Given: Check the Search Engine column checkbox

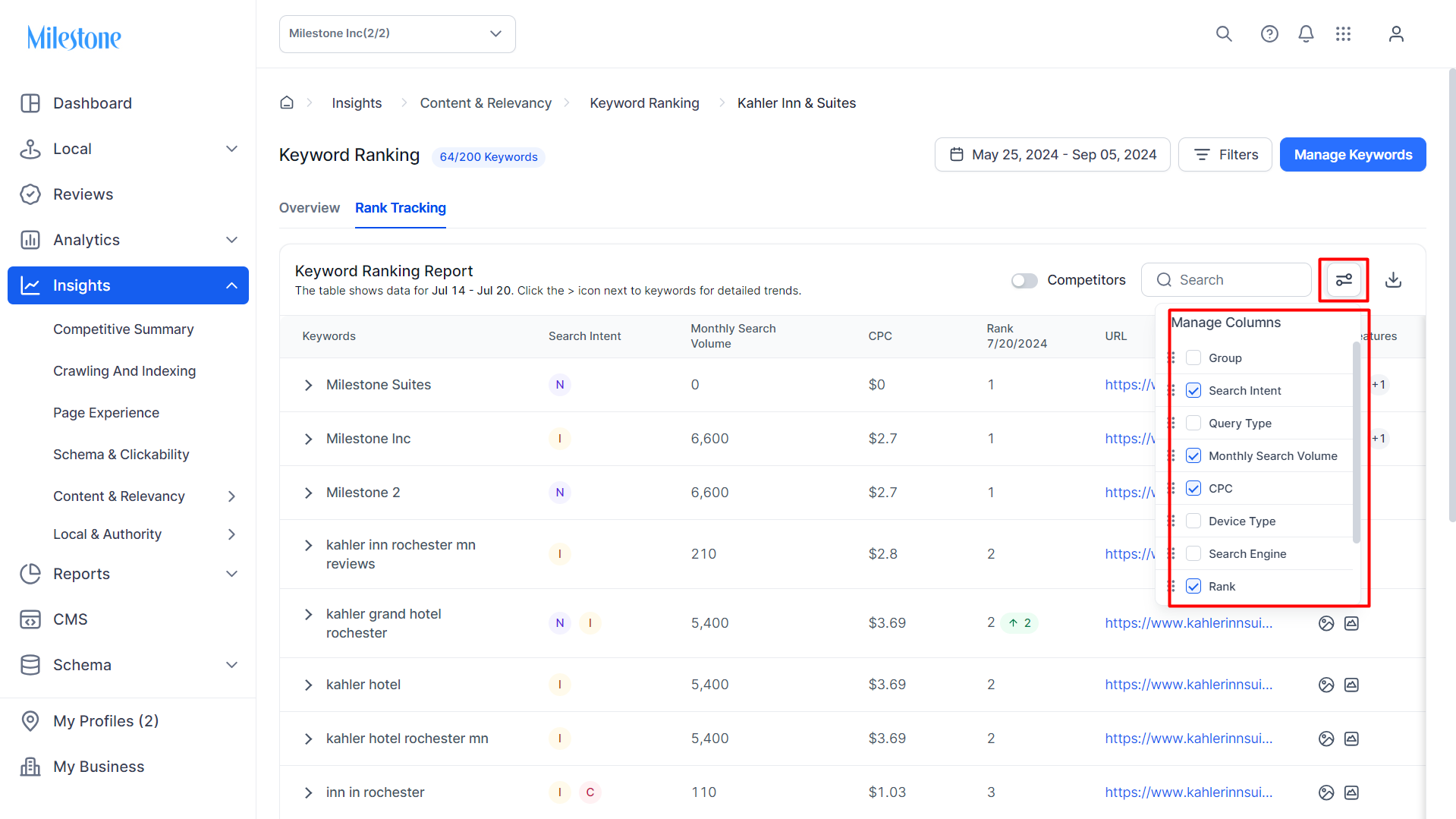Looking at the screenshot, I should tap(1193, 553).
